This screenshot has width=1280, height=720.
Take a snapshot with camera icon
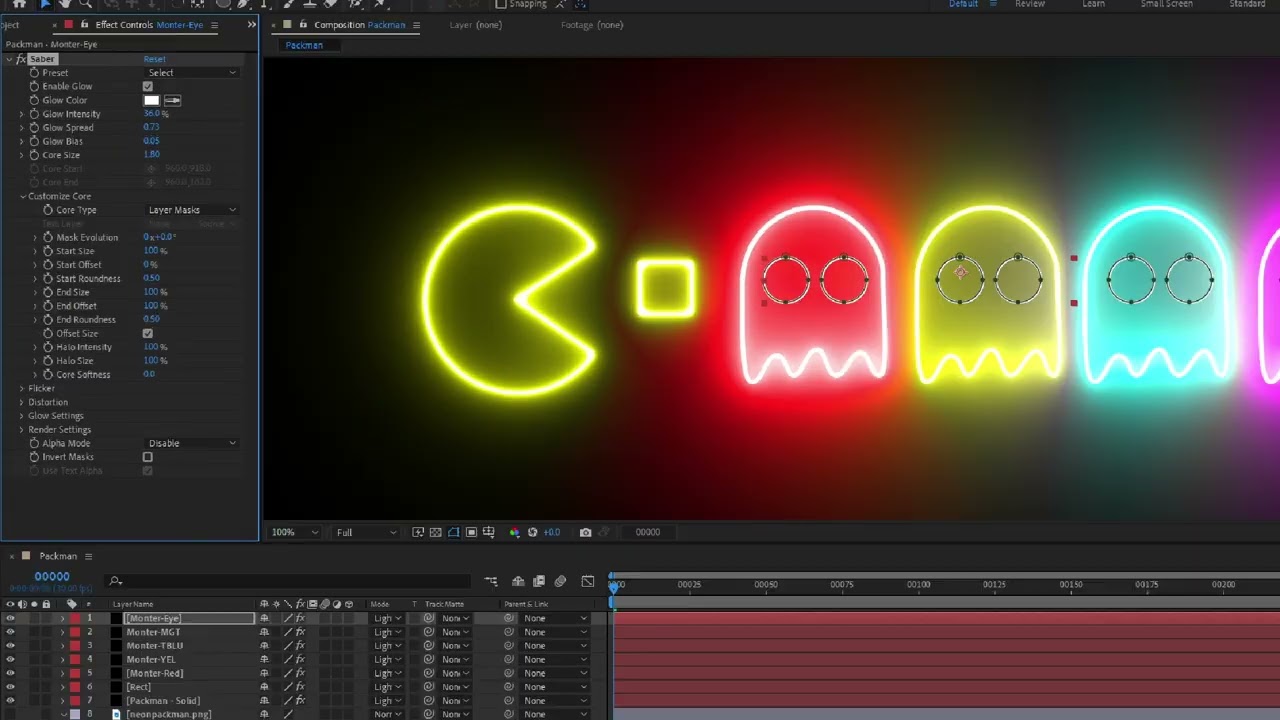[586, 532]
